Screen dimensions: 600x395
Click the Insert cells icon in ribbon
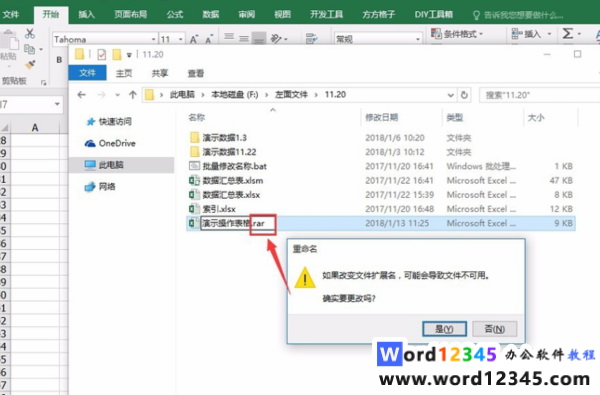517,34
